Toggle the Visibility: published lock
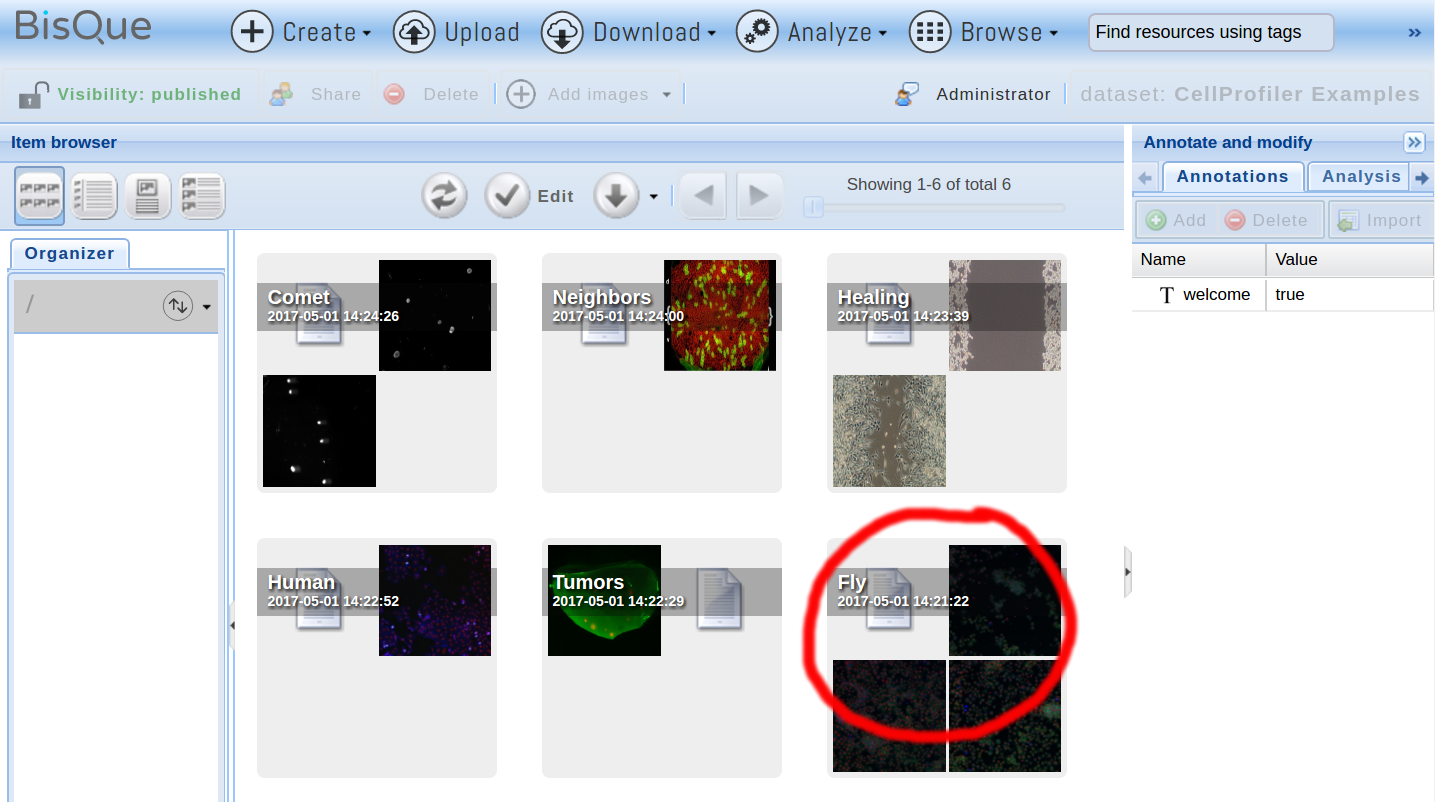The width and height of the screenshot is (1435, 802). tap(34, 94)
